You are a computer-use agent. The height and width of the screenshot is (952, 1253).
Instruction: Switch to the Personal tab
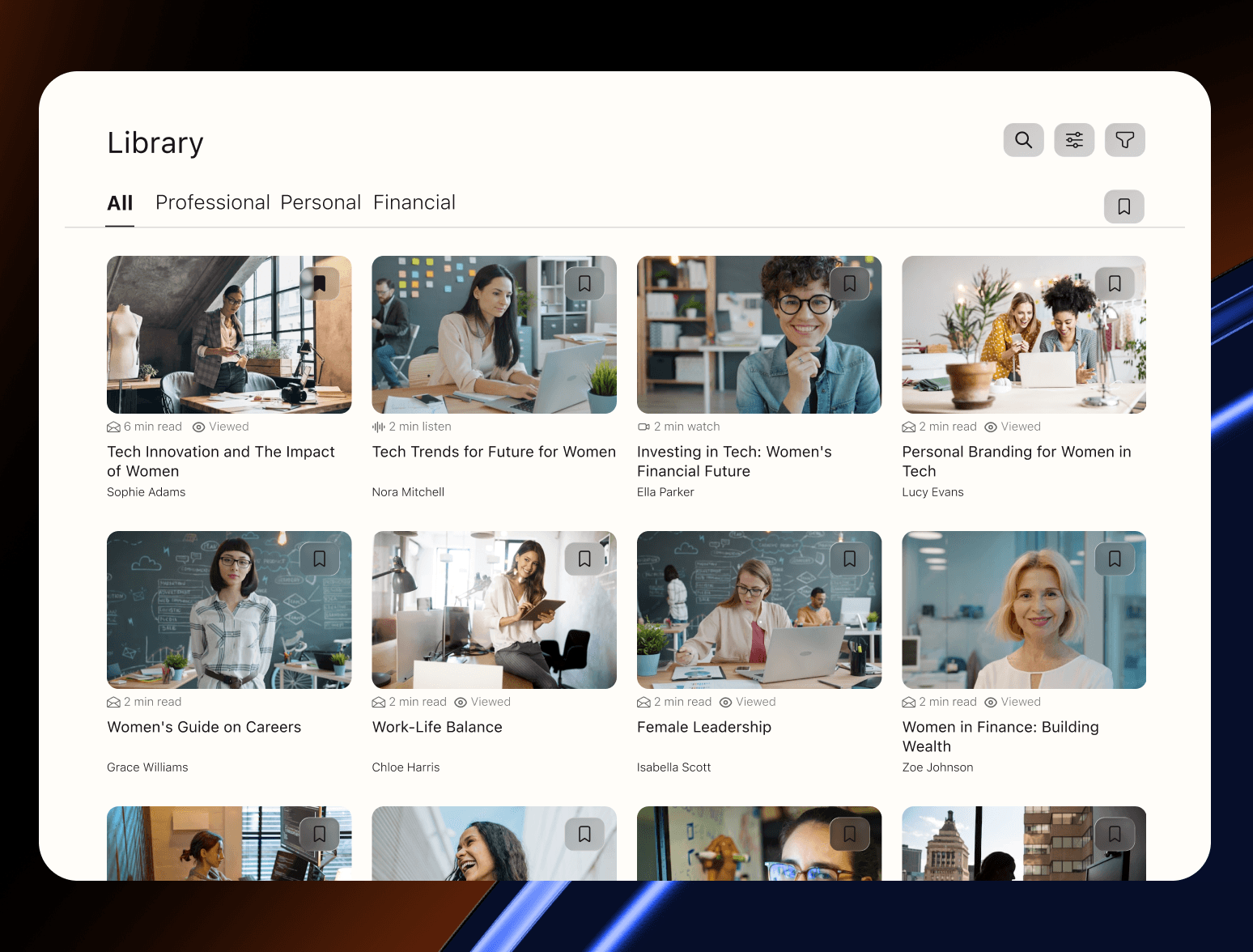321,202
